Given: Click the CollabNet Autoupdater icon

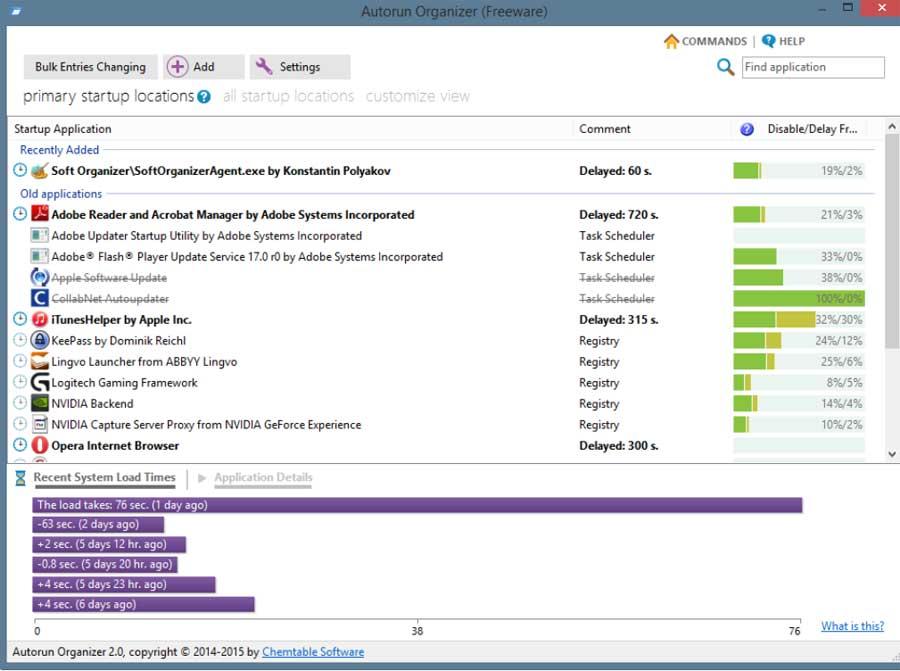Looking at the screenshot, I should pyautogui.click(x=40, y=298).
